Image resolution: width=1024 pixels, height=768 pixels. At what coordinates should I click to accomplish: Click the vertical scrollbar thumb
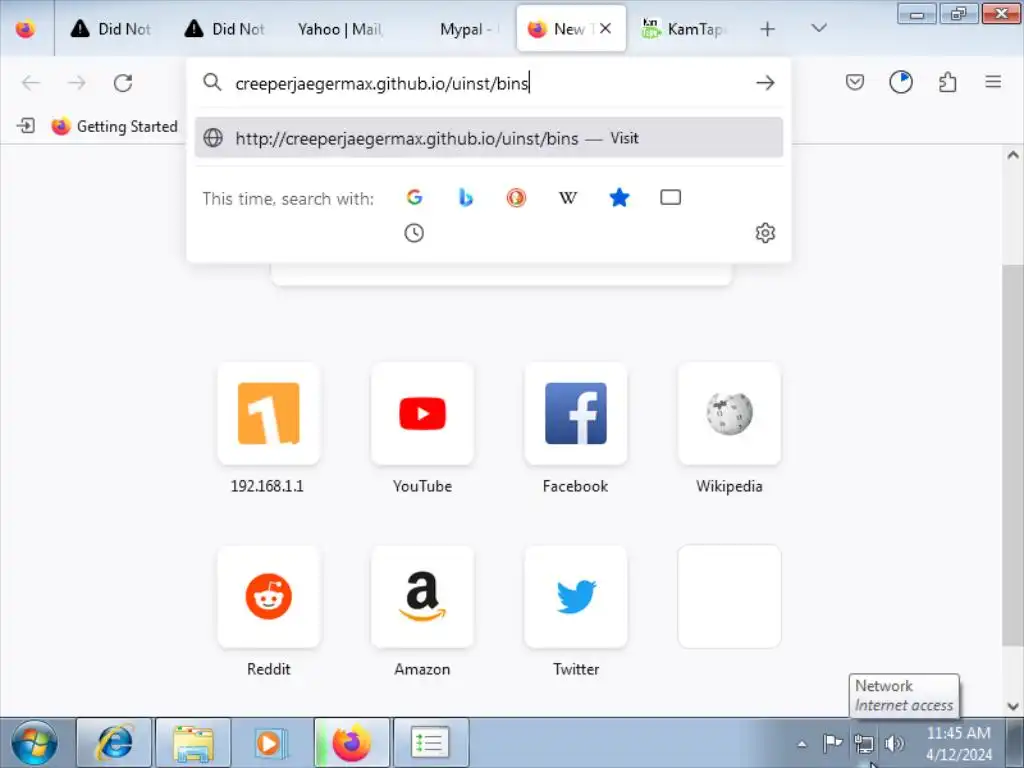[1012, 454]
